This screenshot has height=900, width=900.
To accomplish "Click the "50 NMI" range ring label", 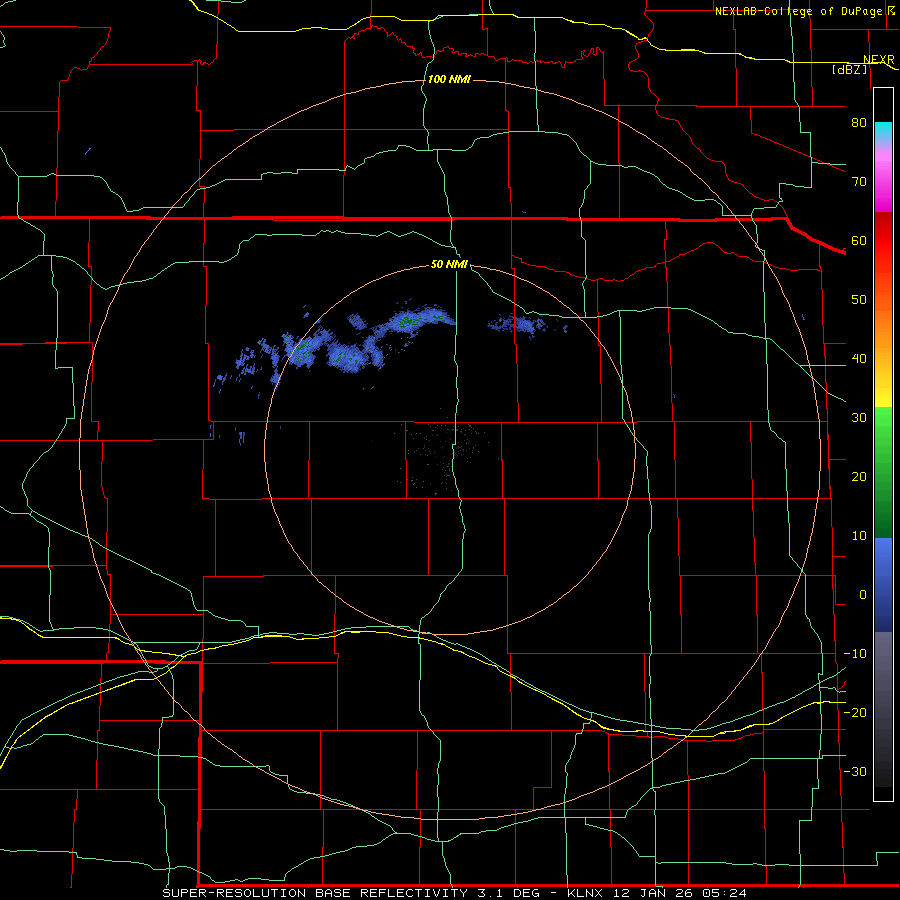I will (449, 265).
